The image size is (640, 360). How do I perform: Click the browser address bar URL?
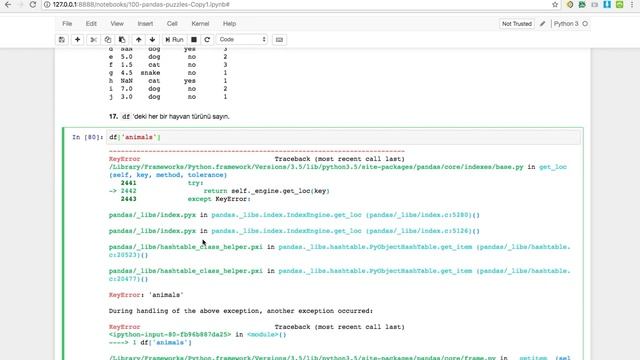pos(141,4)
